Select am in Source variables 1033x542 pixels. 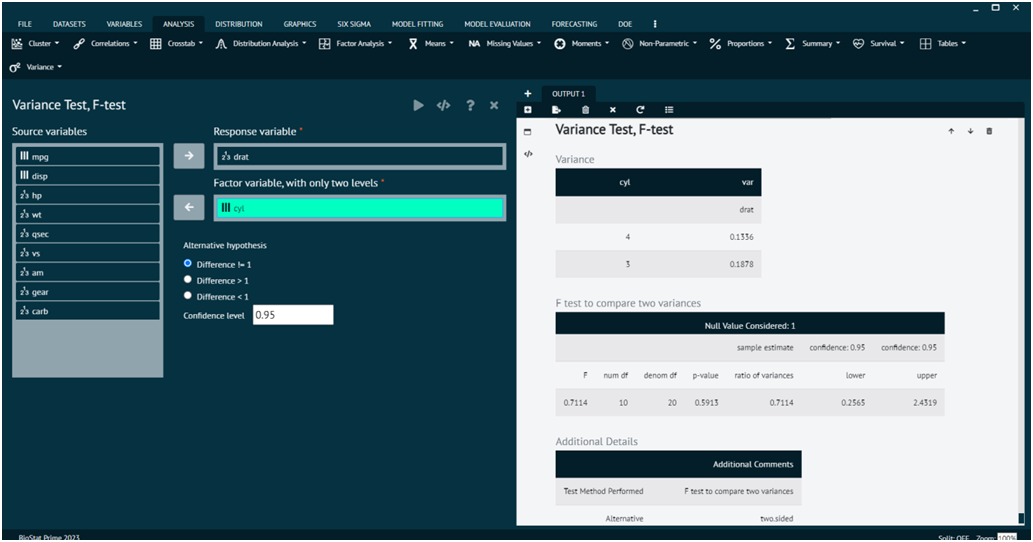click(88, 272)
